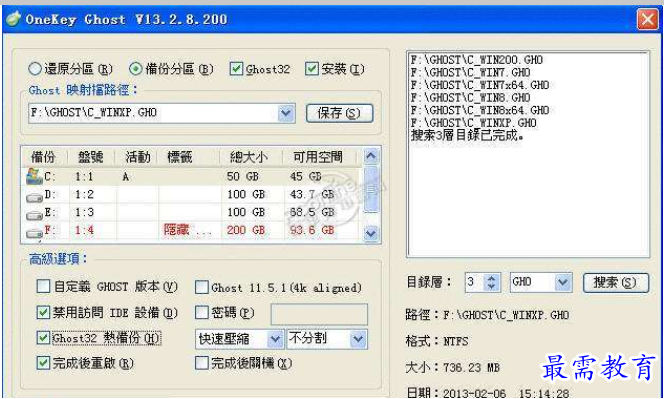664x399 pixels.
Task: Click the 盤號 column header
Action: 91,157
